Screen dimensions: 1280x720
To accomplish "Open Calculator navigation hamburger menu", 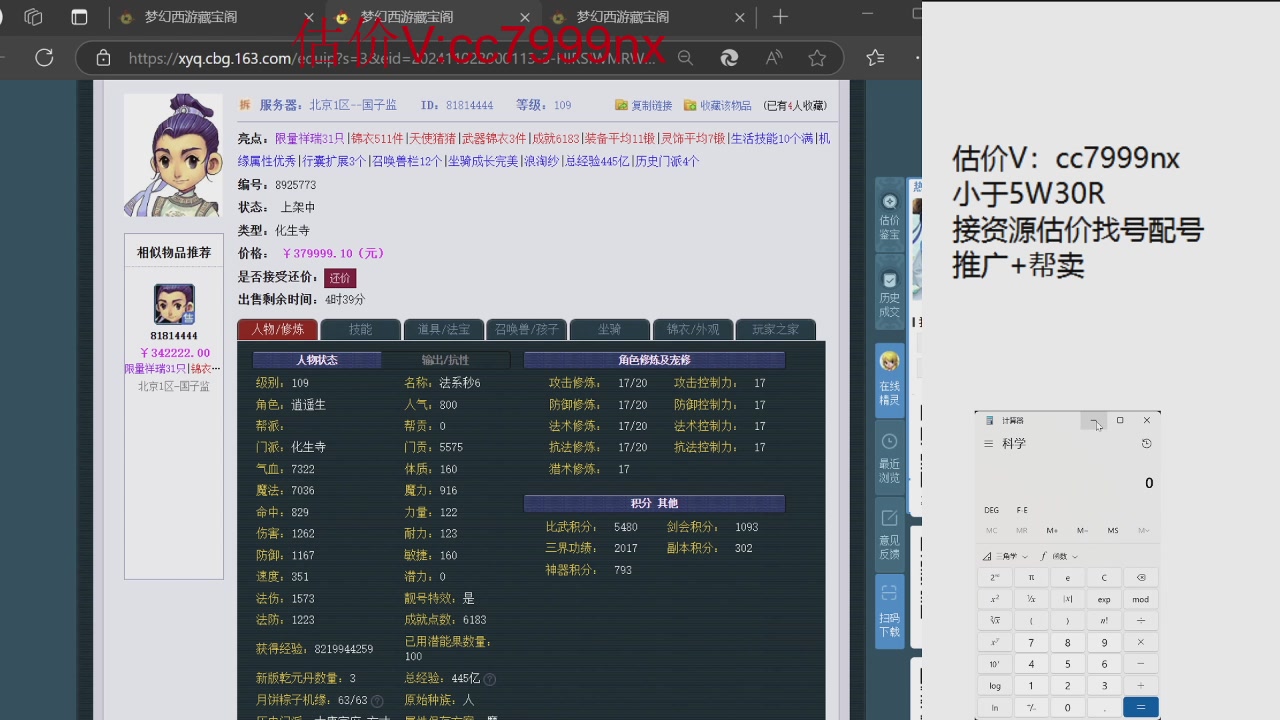I will [988, 443].
